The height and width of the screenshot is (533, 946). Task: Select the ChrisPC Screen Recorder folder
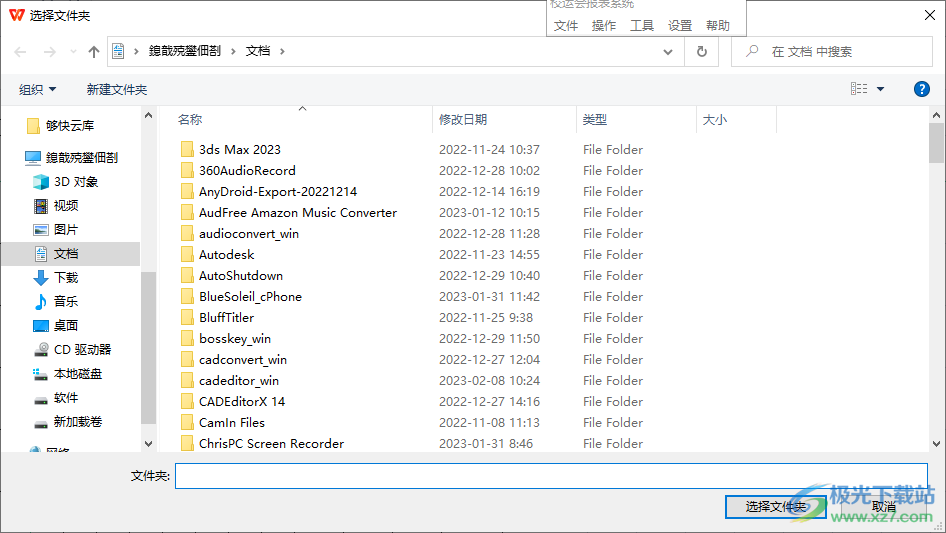271,444
